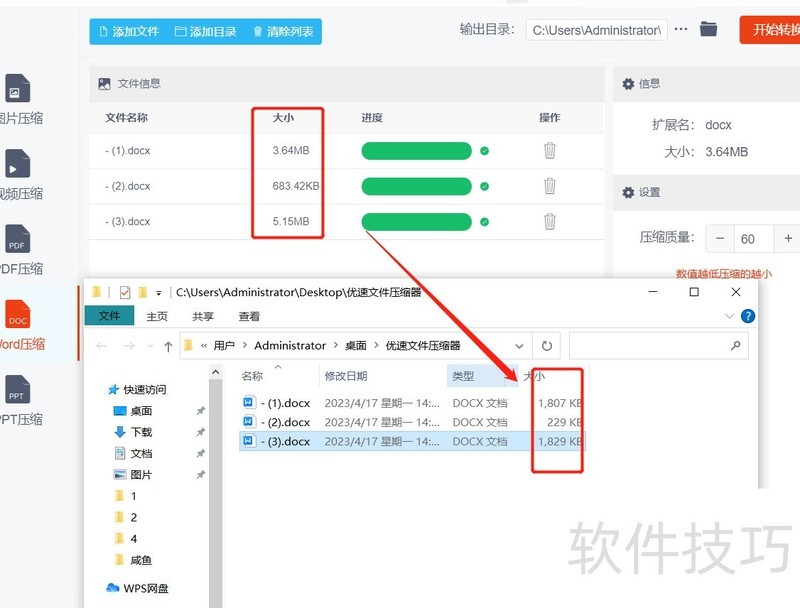Check the checkbox next to (1).docx
800x608 pixels.
click(240, 403)
